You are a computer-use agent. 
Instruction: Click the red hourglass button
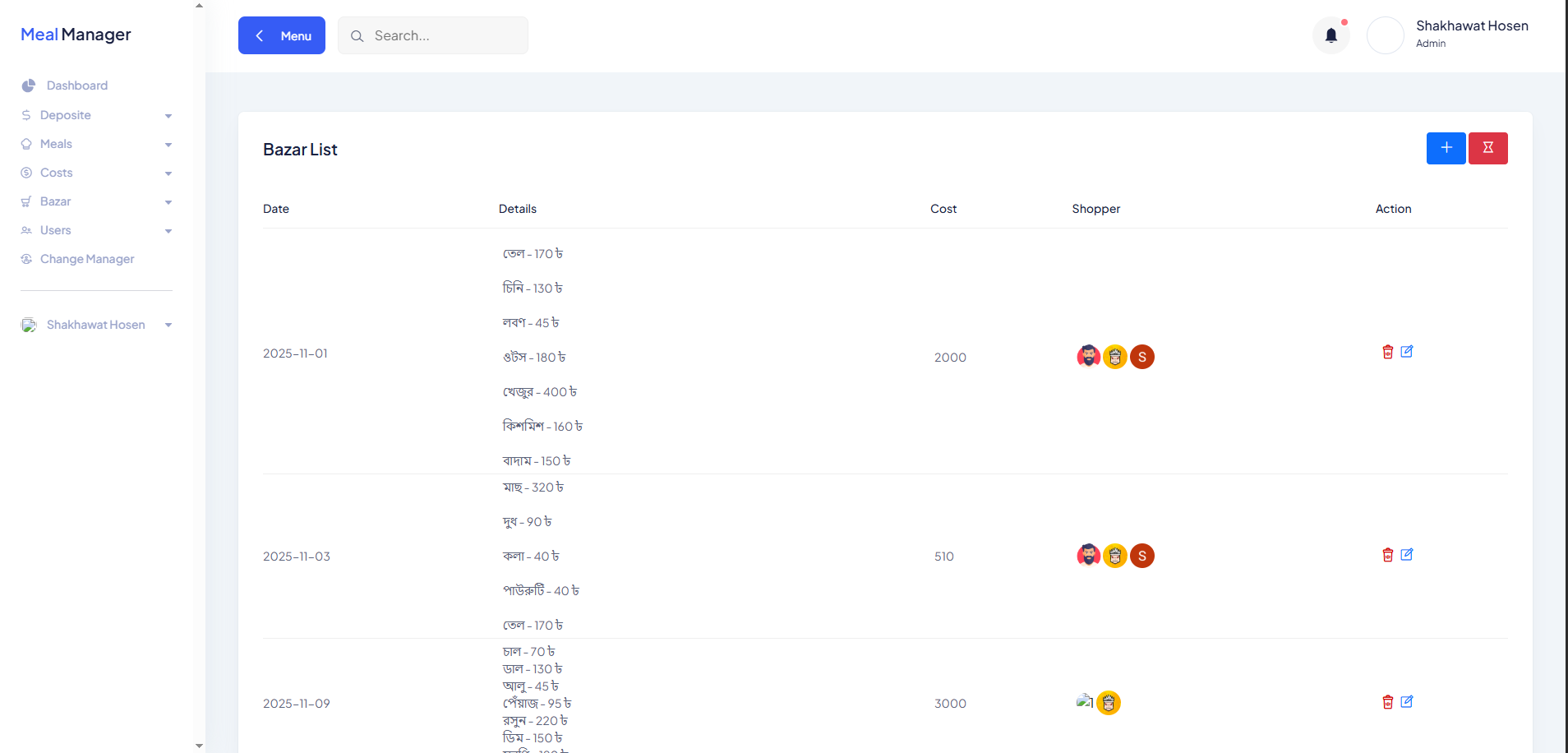[x=1487, y=148]
